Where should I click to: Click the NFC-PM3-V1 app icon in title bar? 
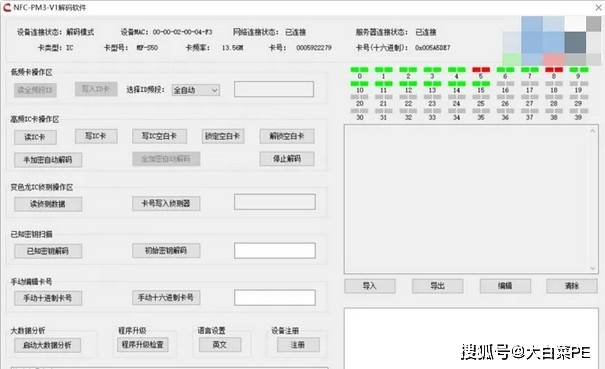(7, 7)
